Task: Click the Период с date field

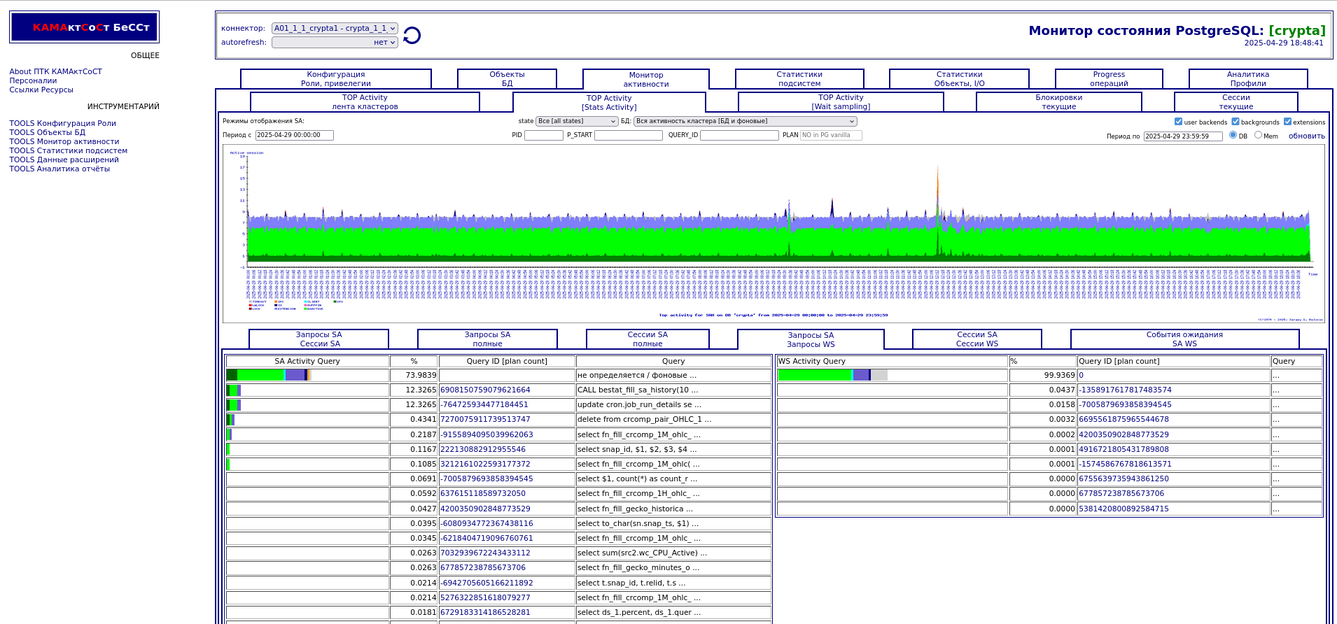Action: pos(294,135)
